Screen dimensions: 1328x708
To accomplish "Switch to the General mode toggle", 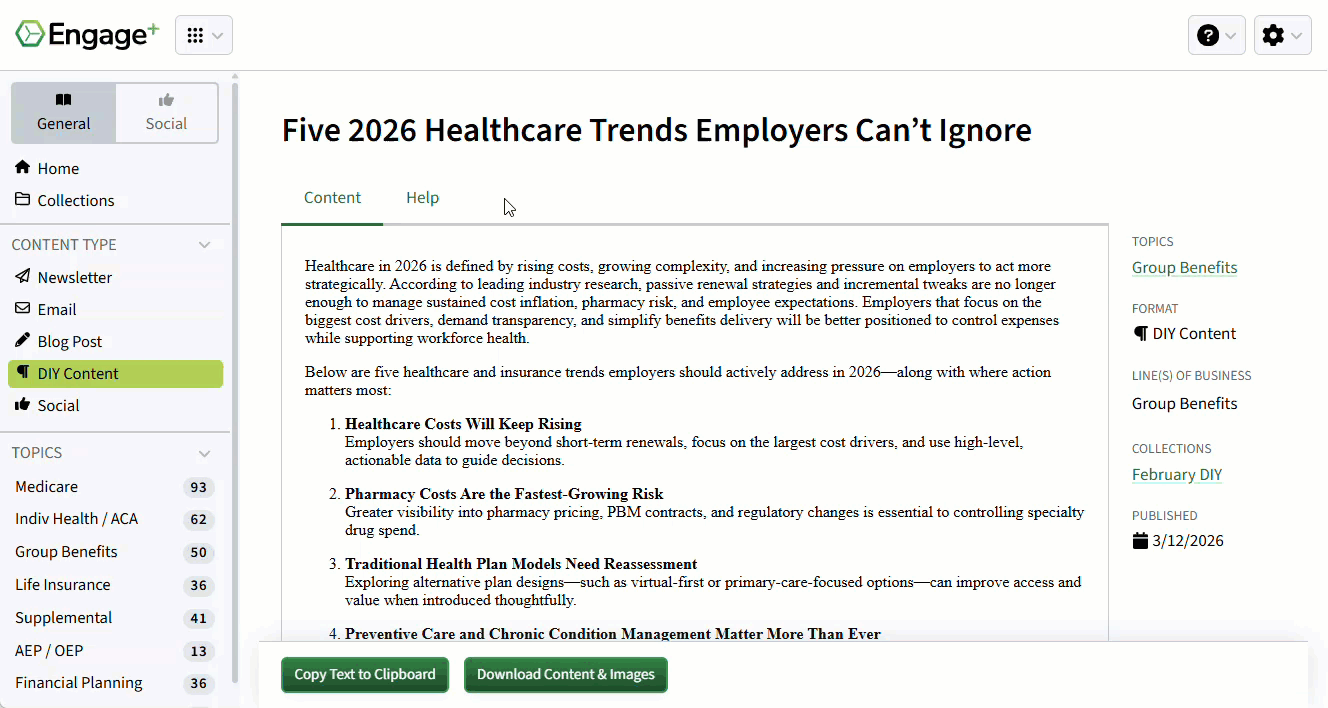I will point(64,113).
